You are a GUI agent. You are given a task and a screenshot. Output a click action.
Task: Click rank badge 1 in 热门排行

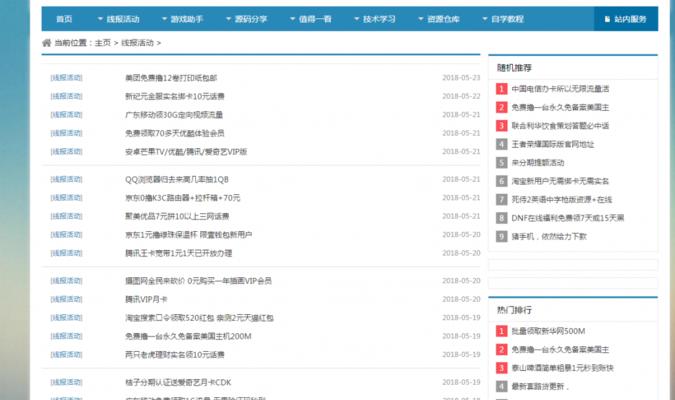[502, 332]
